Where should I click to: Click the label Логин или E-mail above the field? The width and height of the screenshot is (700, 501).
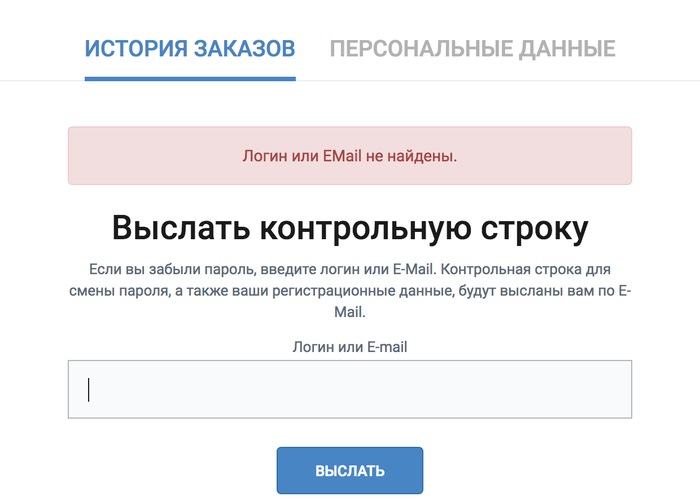(x=350, y=348)
